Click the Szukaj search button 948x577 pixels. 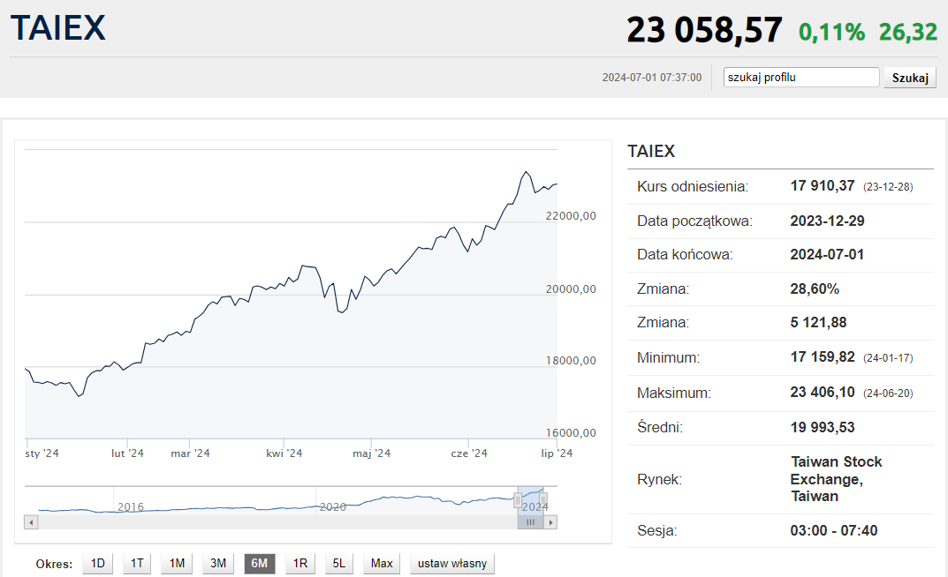[x=910, y=77]
